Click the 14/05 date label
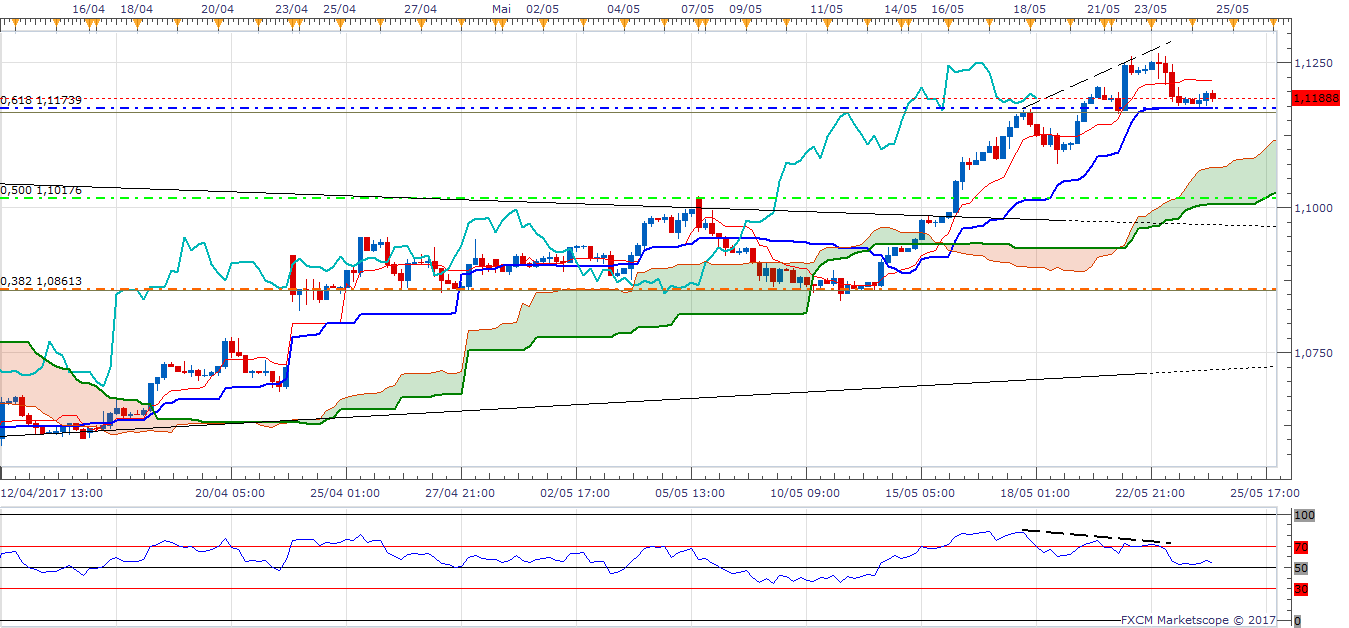Viewport: 1349px width, 628px height. tap(901, 8)
